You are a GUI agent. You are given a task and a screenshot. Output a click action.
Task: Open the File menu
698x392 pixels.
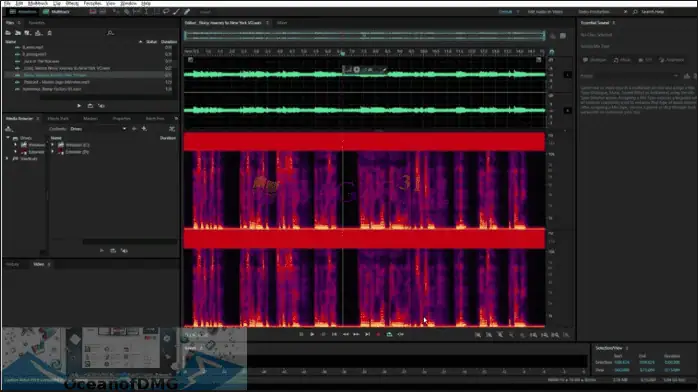[8, 3]
